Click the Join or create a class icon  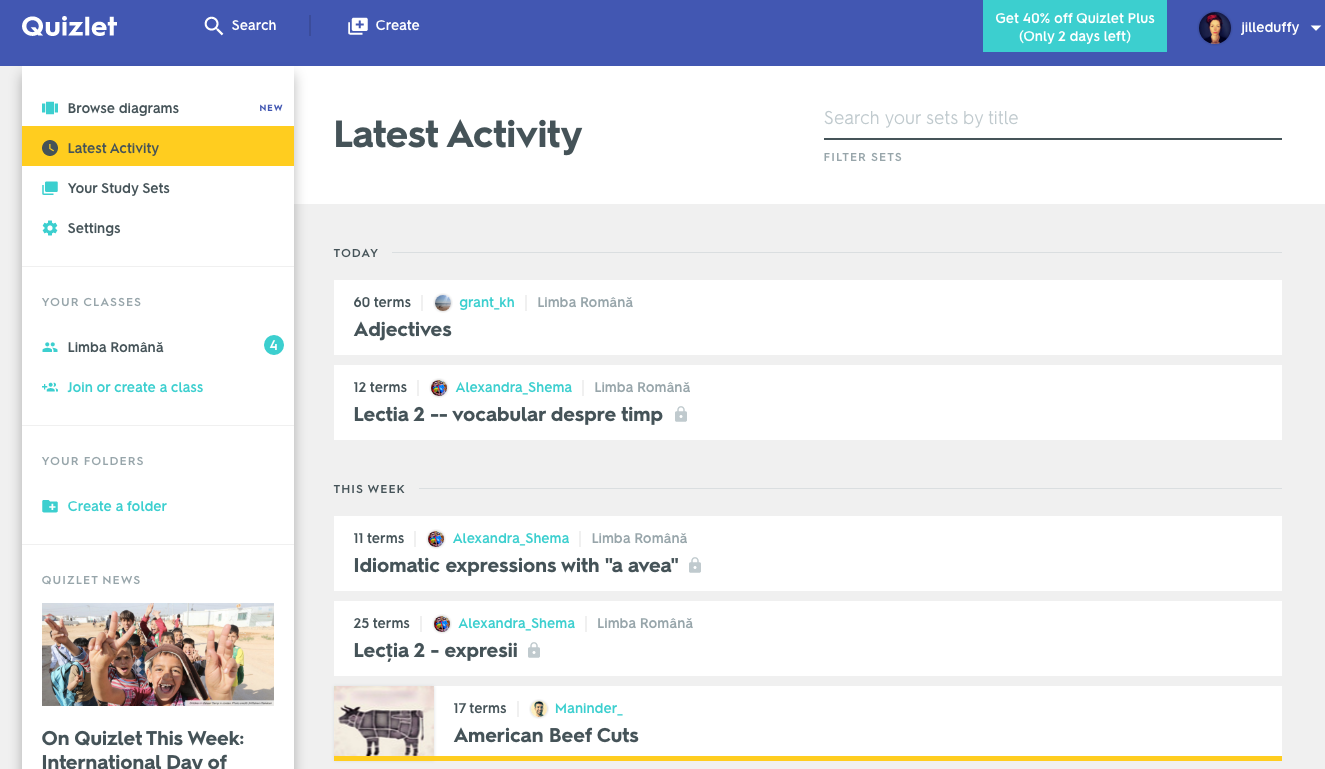coord(50,387)
